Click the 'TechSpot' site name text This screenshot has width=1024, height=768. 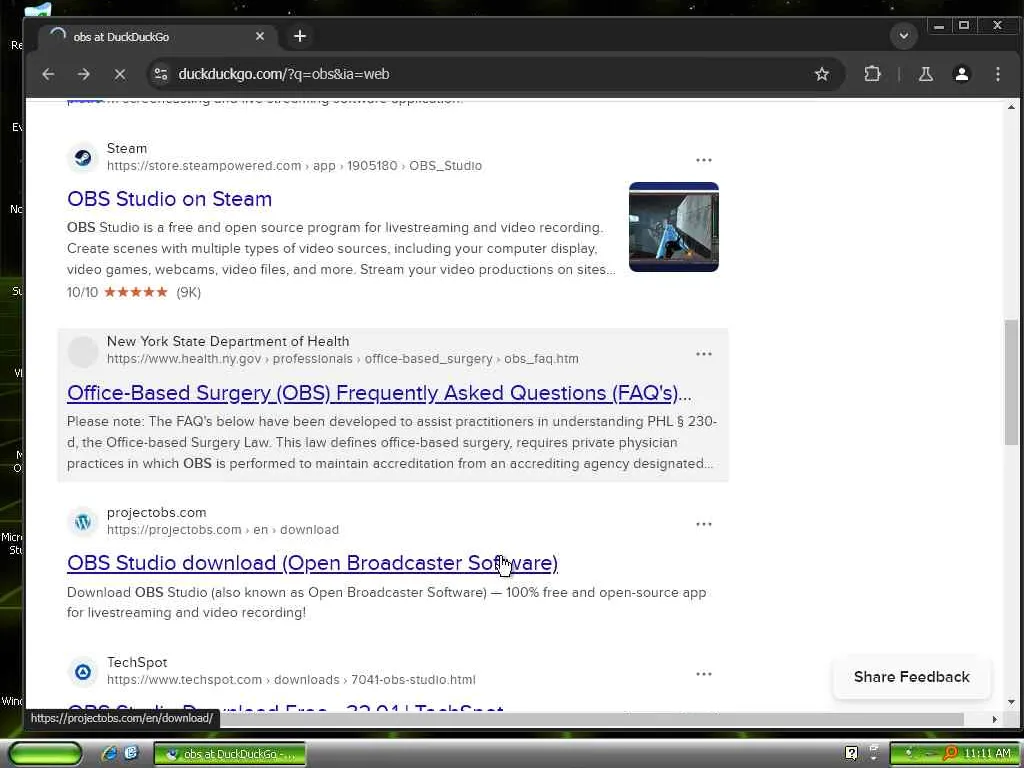137,662
